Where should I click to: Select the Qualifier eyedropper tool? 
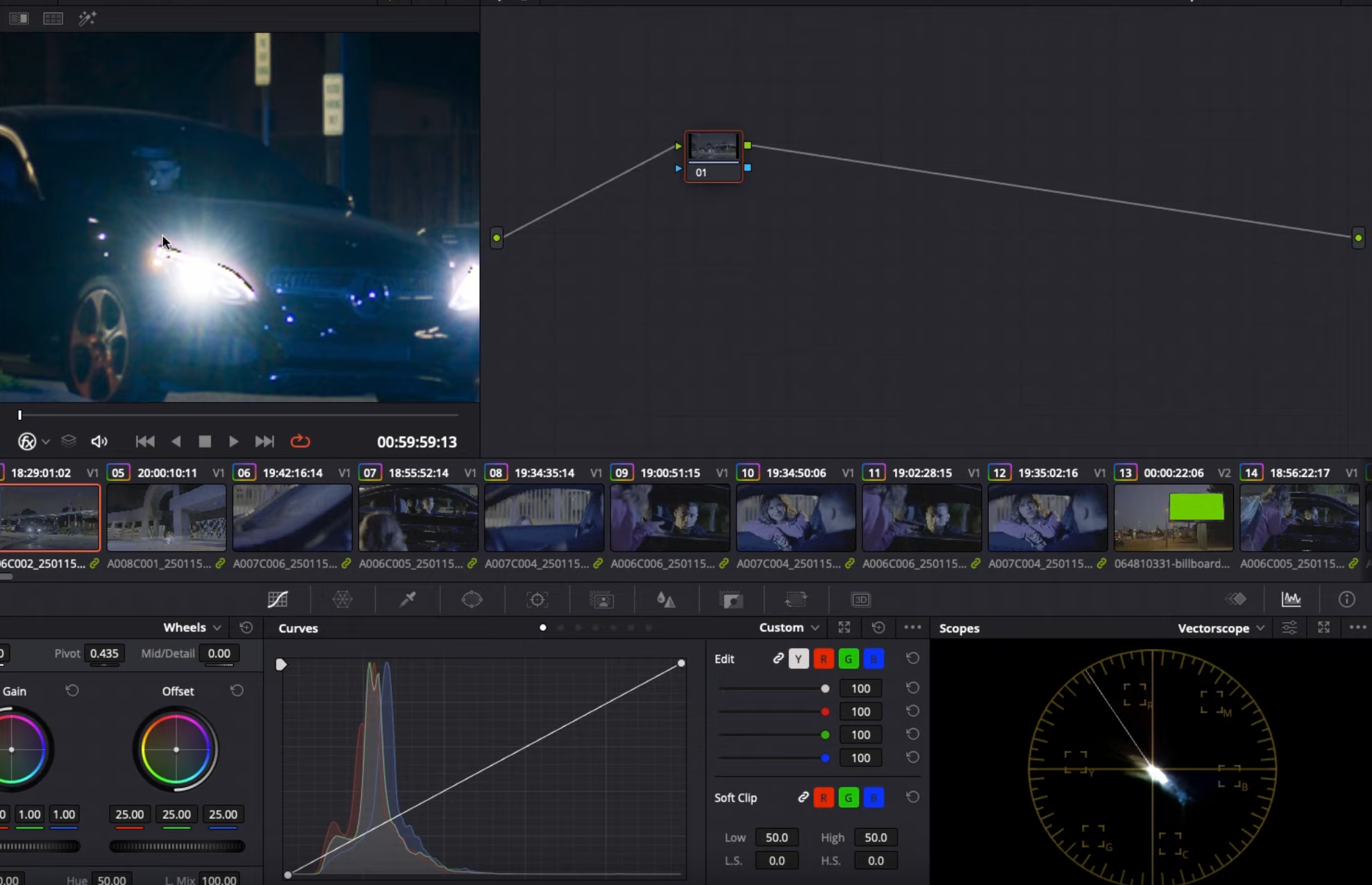point(408,600)
